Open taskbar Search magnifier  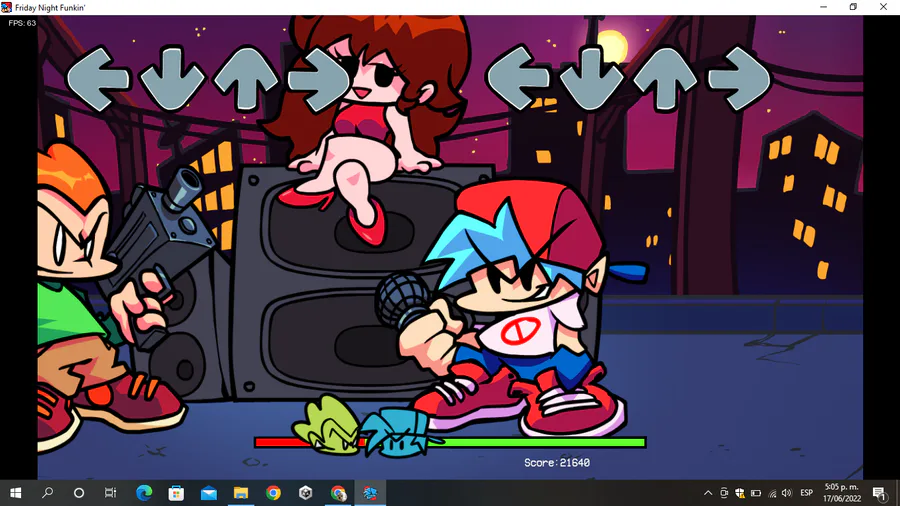(x=48, y=493)
